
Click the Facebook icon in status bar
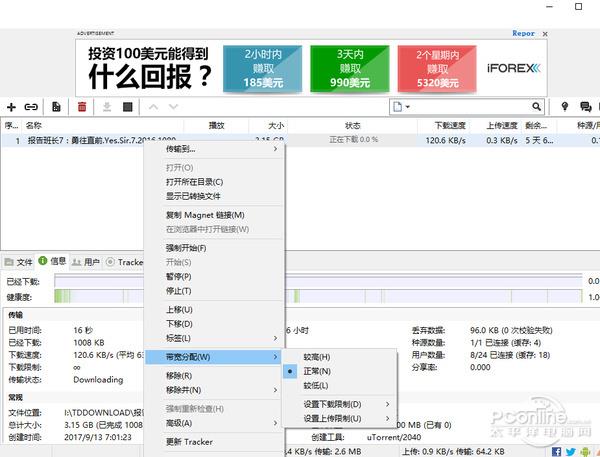557,452
